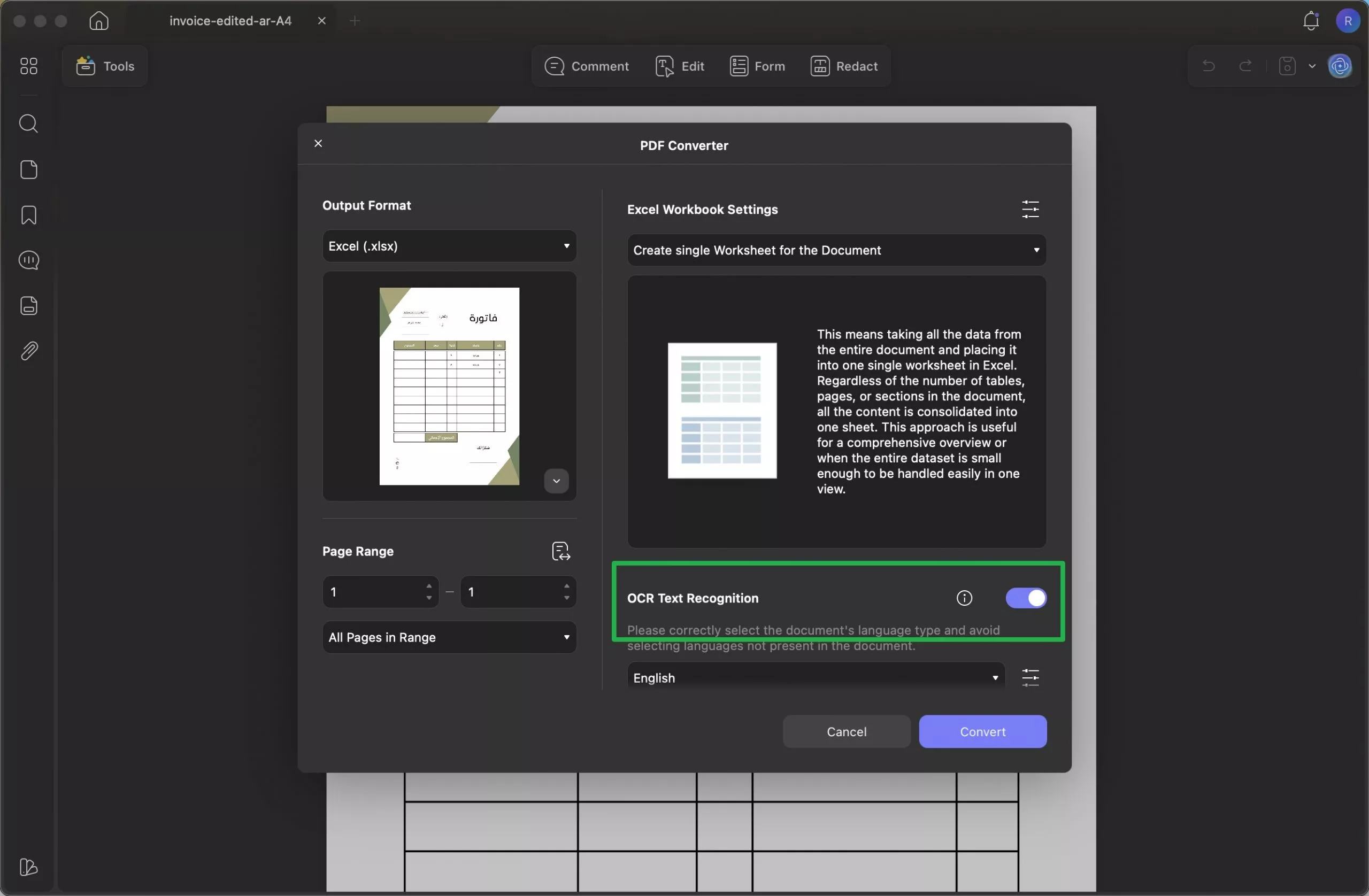Image resolution: width=1369 pixels, height=896 pixels.
Task: Open the search panel in sidebar
Action: (29, 123)
